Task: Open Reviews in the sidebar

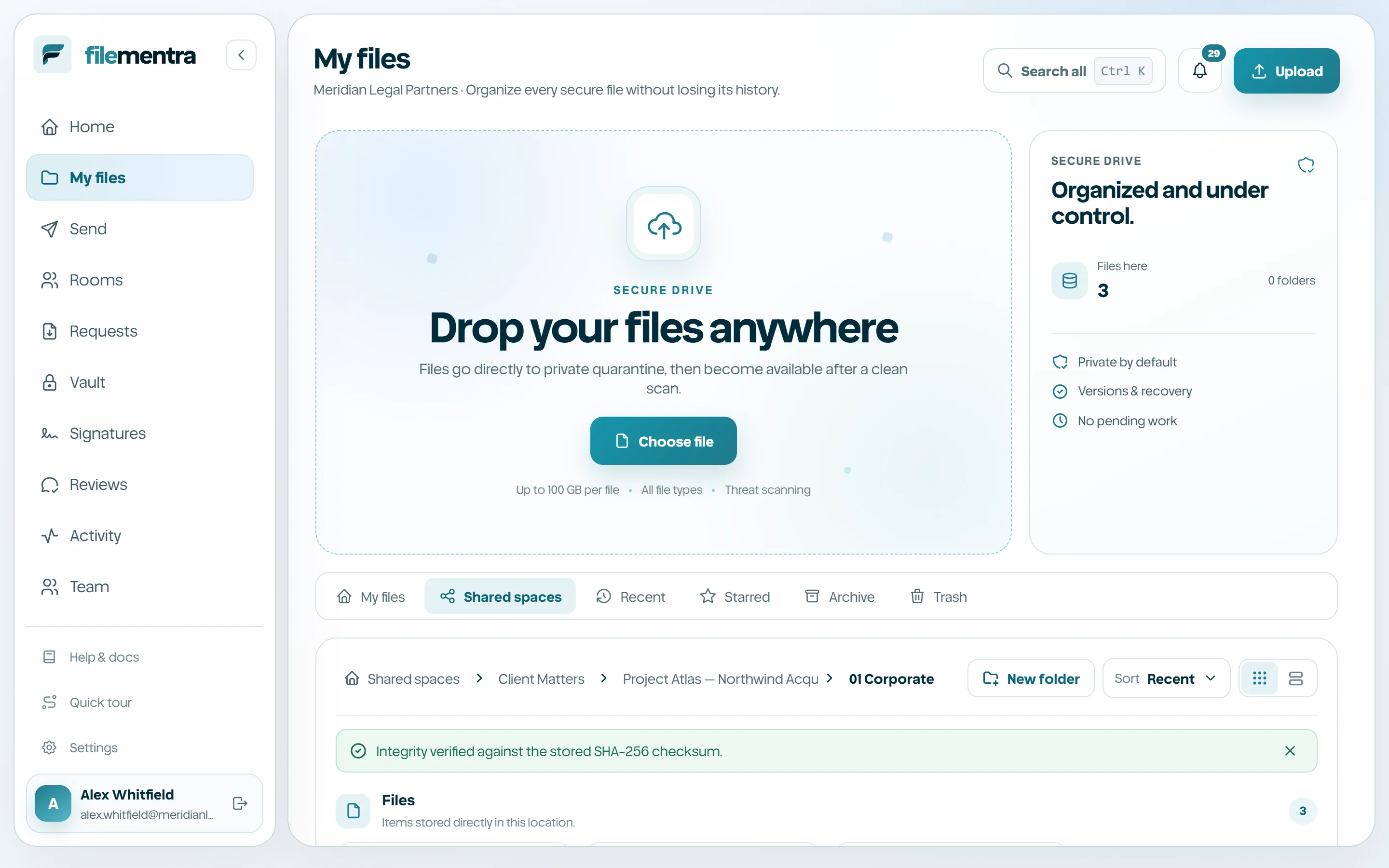Action: pos(139,484)
